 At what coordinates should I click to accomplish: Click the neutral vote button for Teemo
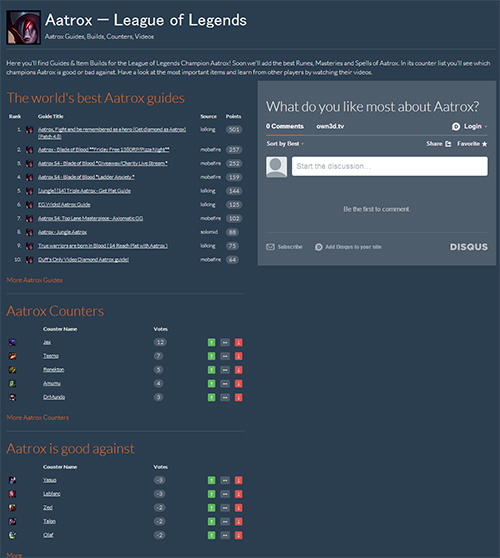[225, 356]
